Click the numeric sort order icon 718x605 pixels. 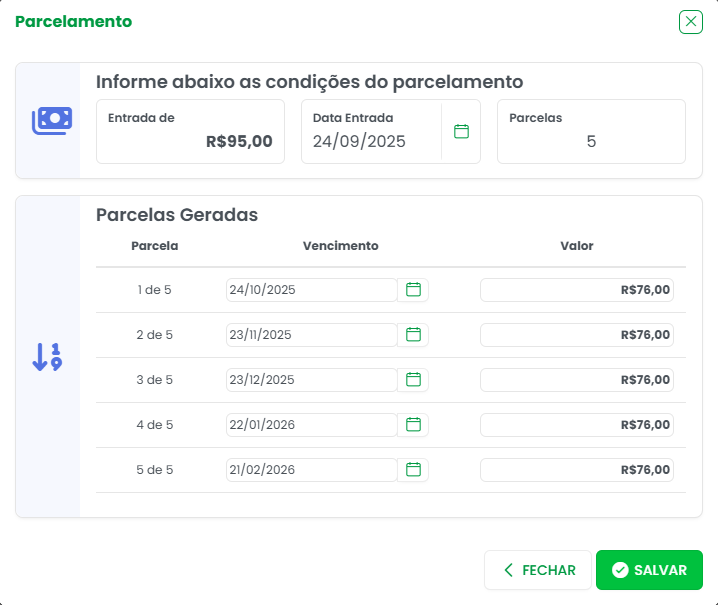click(x=47, y=357)
